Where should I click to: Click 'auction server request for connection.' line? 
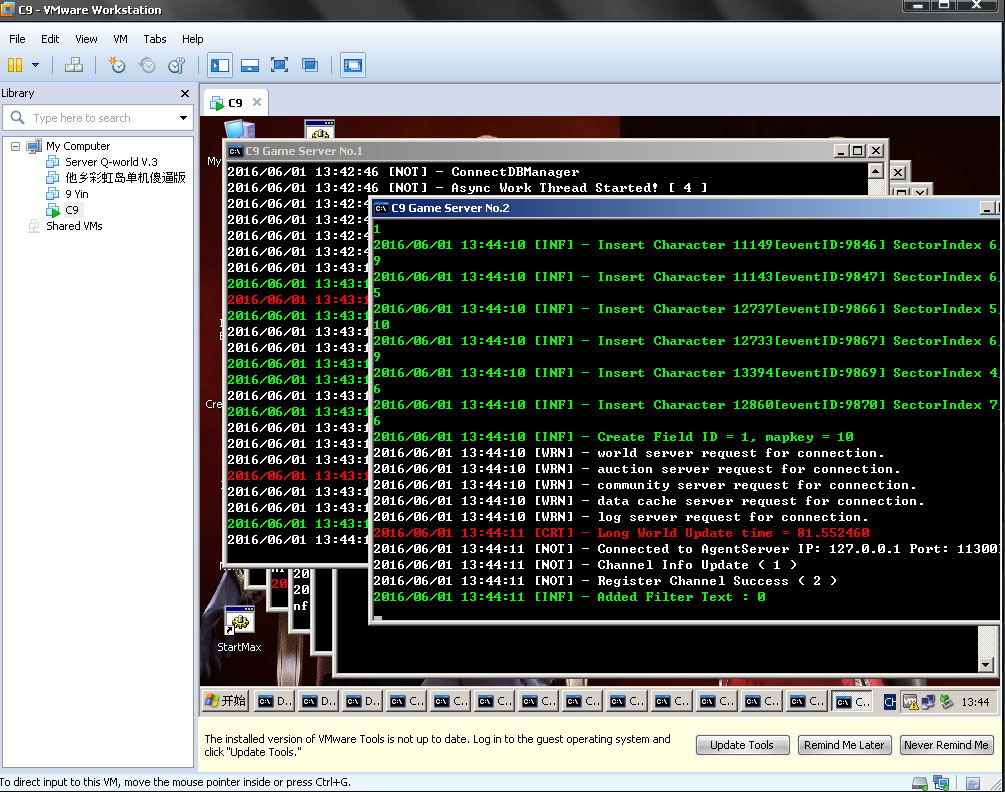[x=637, y=469]
